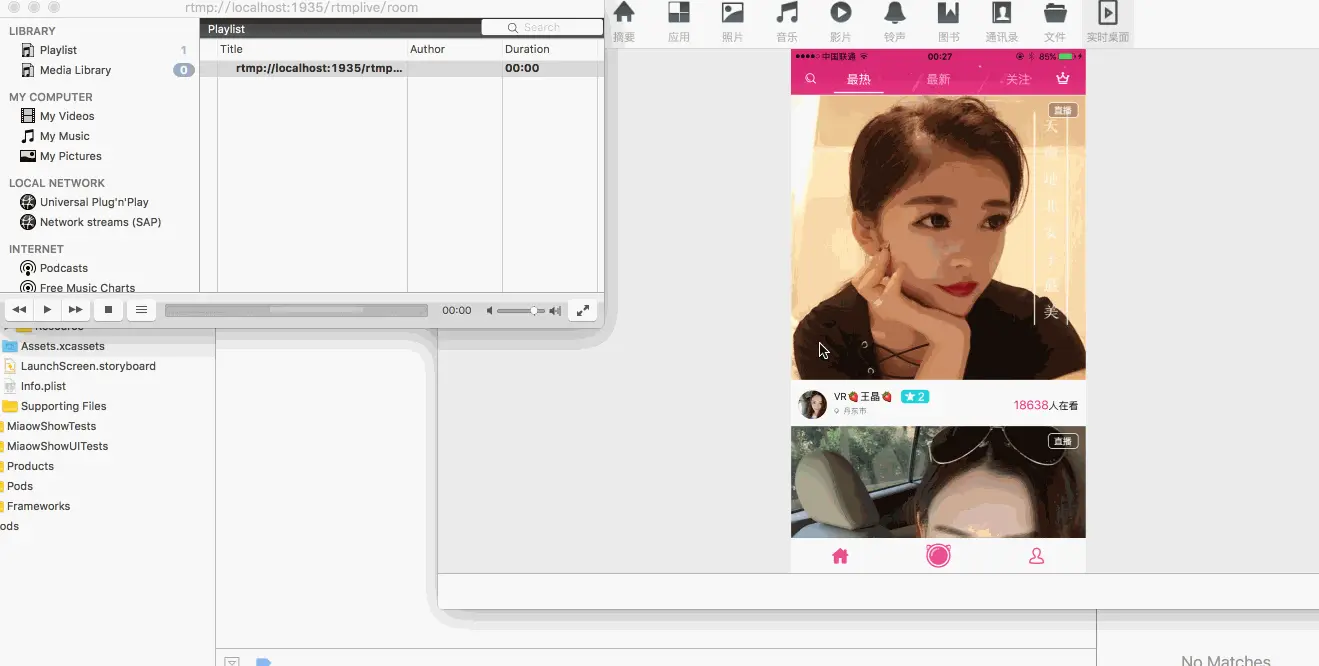The width and height of the screenshot is (1319, 666).
Task: Click the 18638人在看 viewer count
Action: tap(1045, 405)
